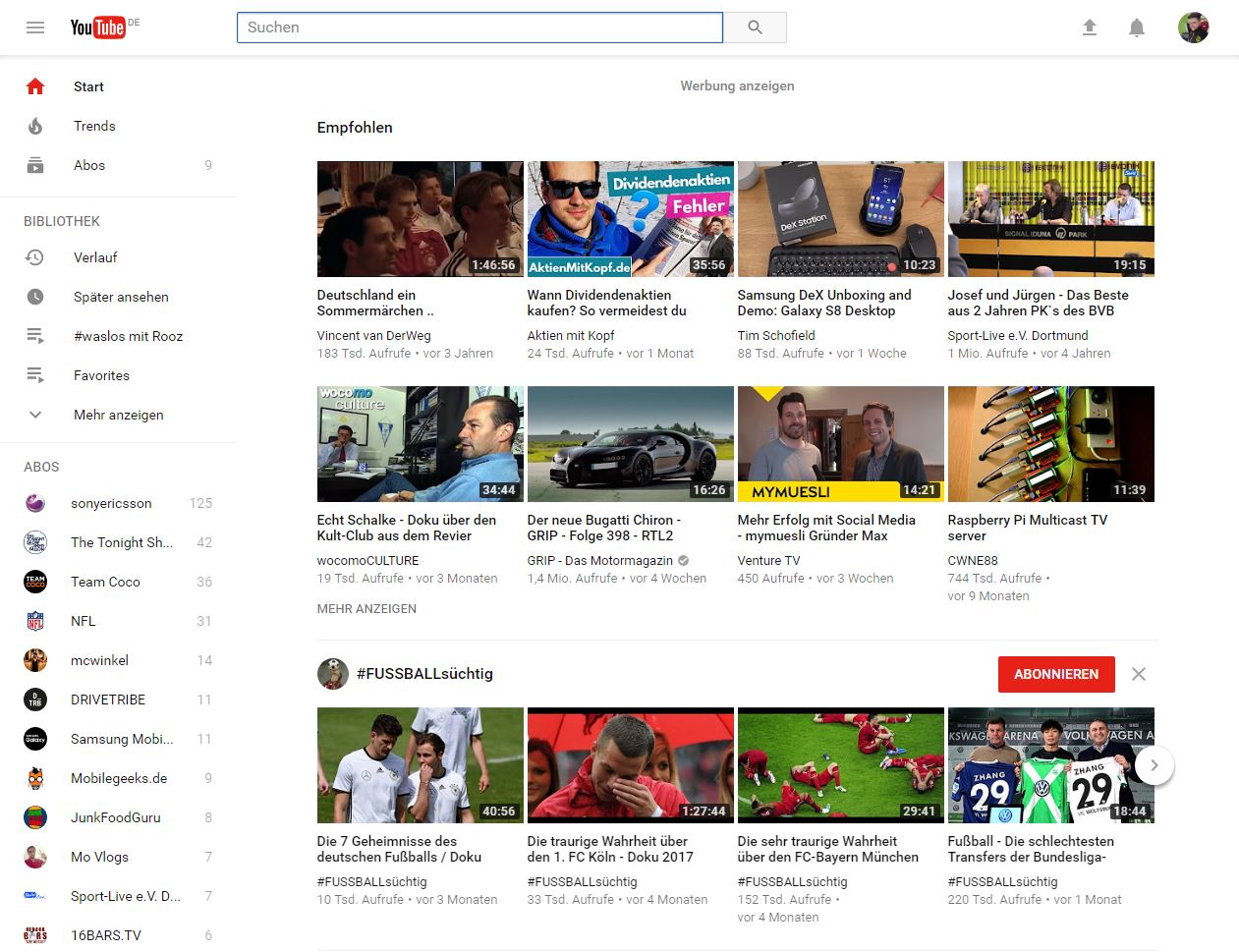Viewport: 1239px width, 952px height.
Task: Open #FUSSBALLsüchtig section channel avatar
Action: (333, 674)
